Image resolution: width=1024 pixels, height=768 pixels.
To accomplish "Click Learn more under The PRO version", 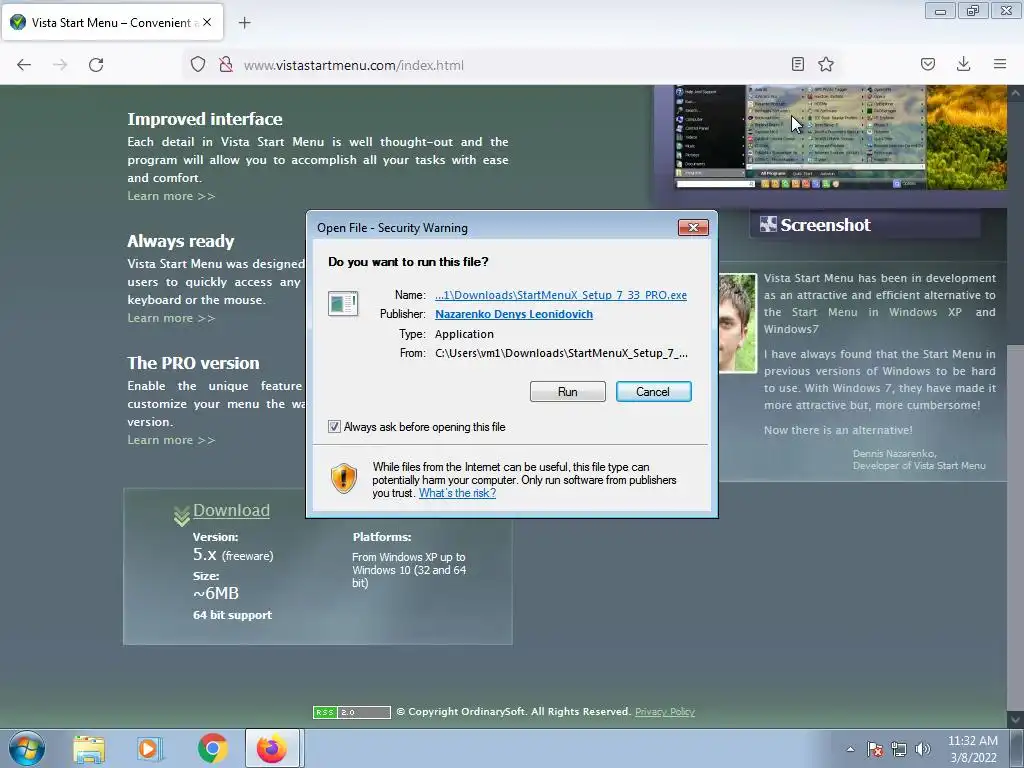I will pos(171,440).
